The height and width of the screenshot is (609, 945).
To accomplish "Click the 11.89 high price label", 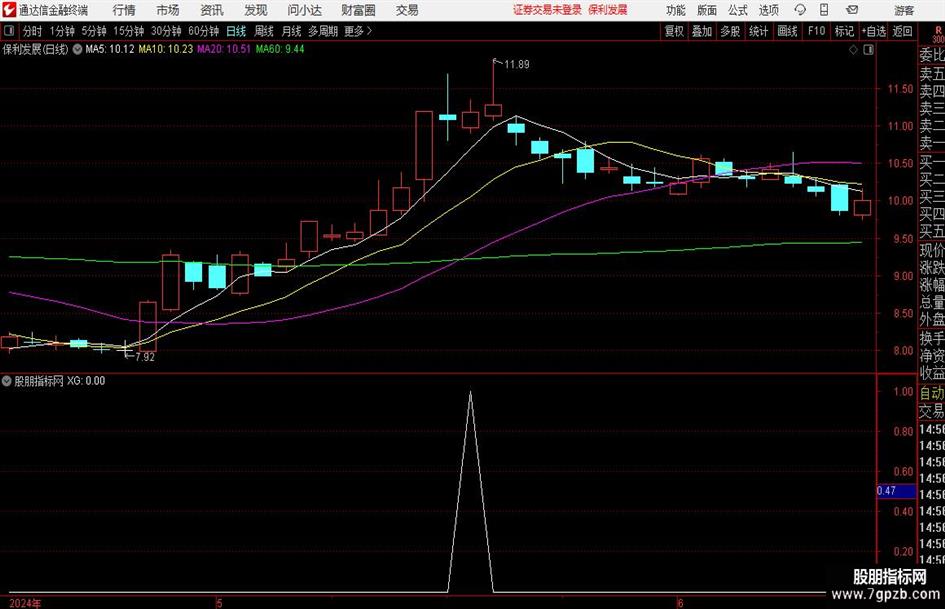I will (516, 65).
